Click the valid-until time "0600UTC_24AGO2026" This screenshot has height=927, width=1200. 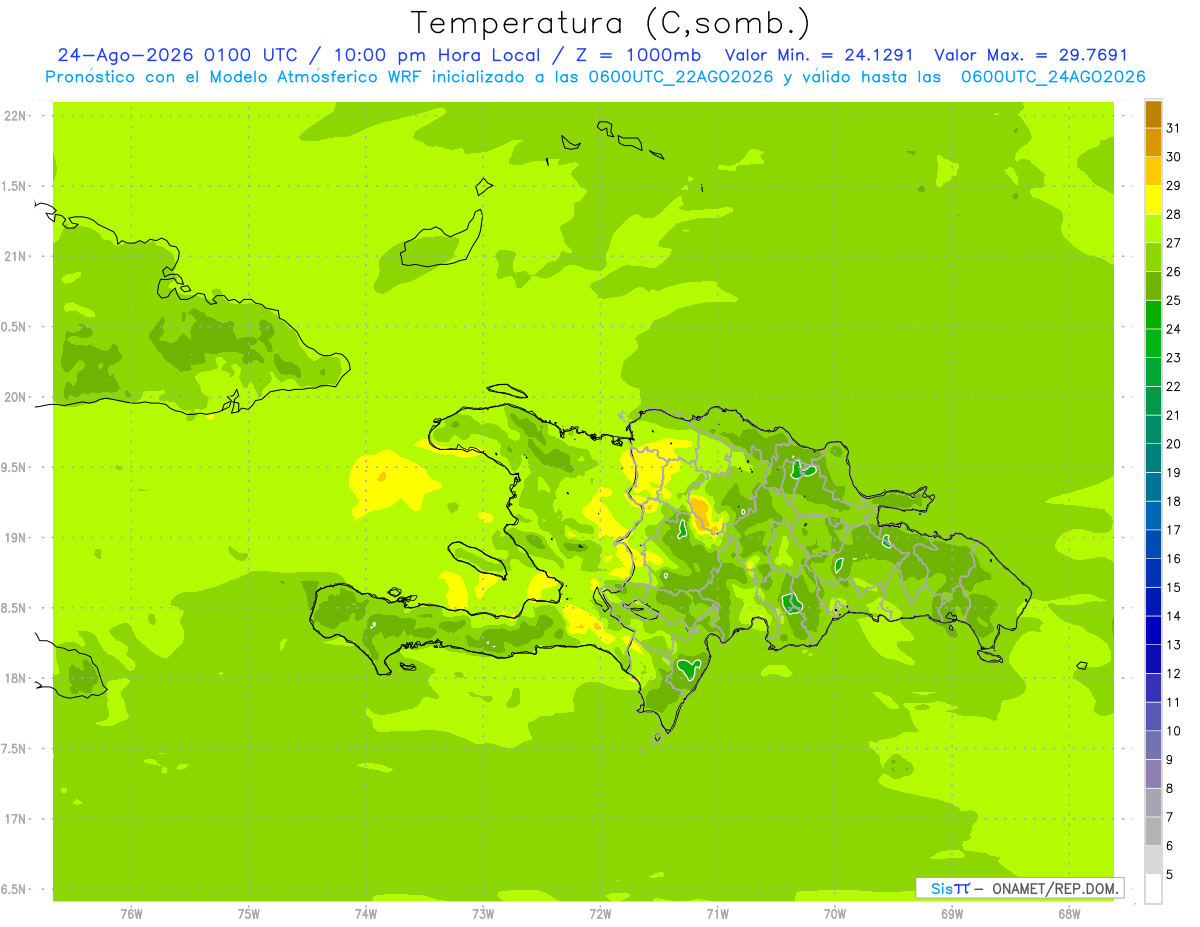pyautogui.click(x=1053, y=77)
